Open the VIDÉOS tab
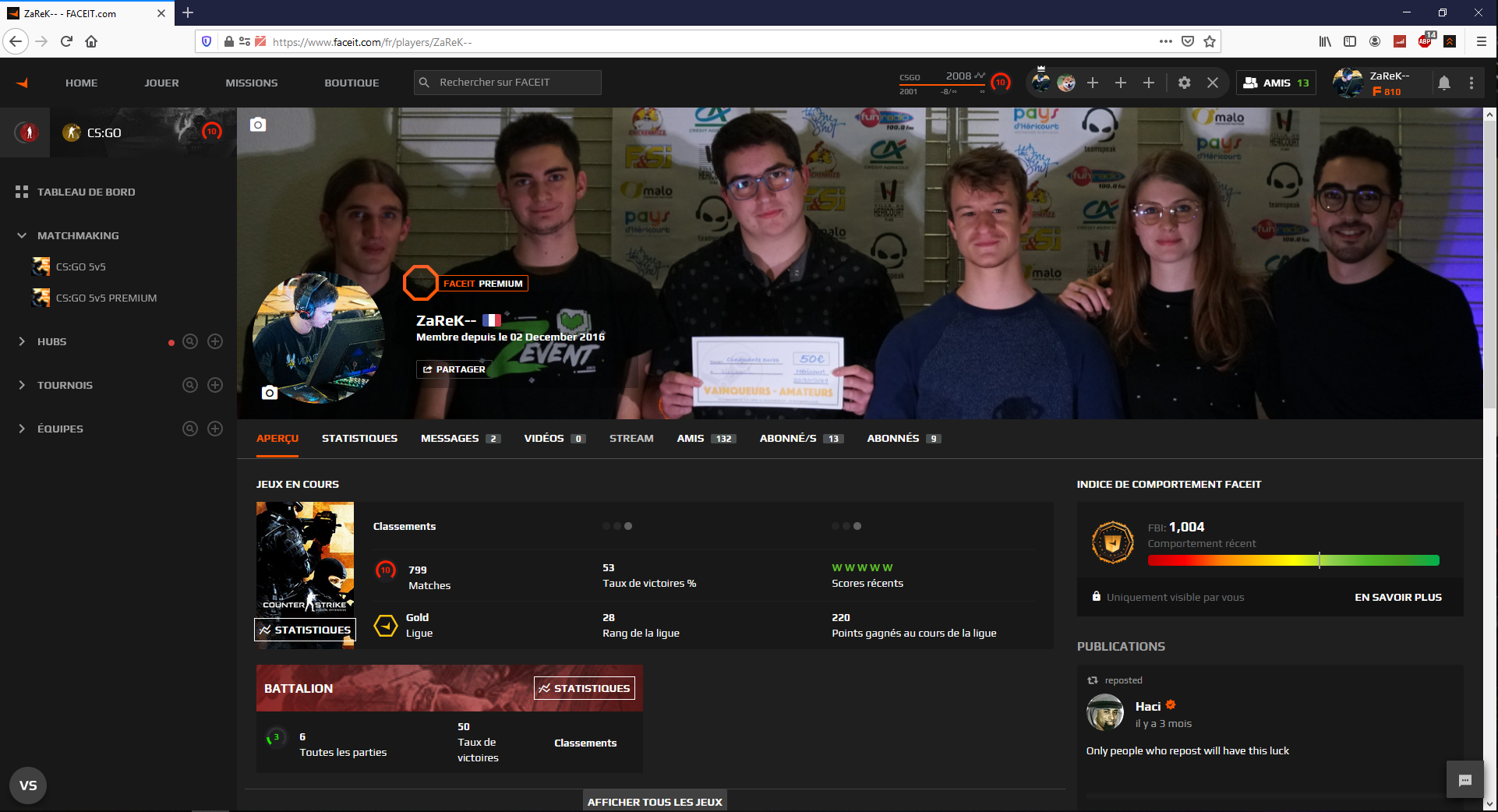Image resolution: width=1498 pixels, height=812 pixels. [x=555, y=439]
